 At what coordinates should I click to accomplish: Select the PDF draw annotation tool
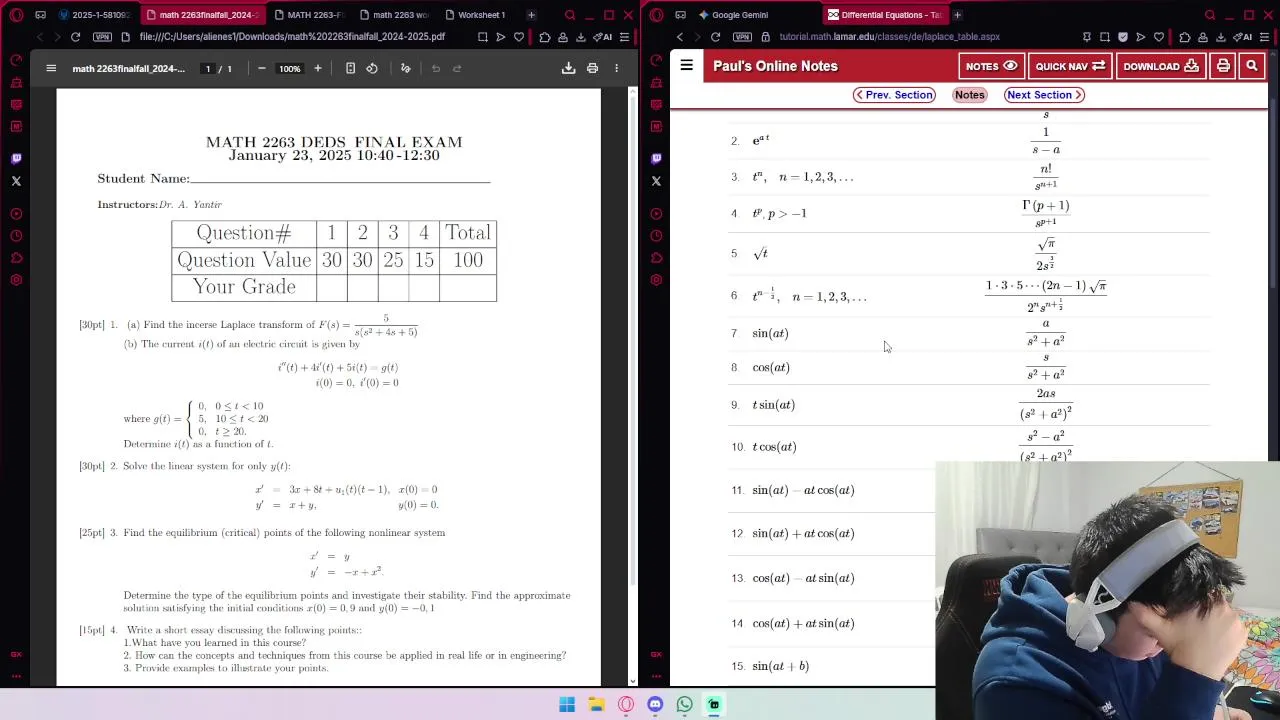[x=406, y=68]
